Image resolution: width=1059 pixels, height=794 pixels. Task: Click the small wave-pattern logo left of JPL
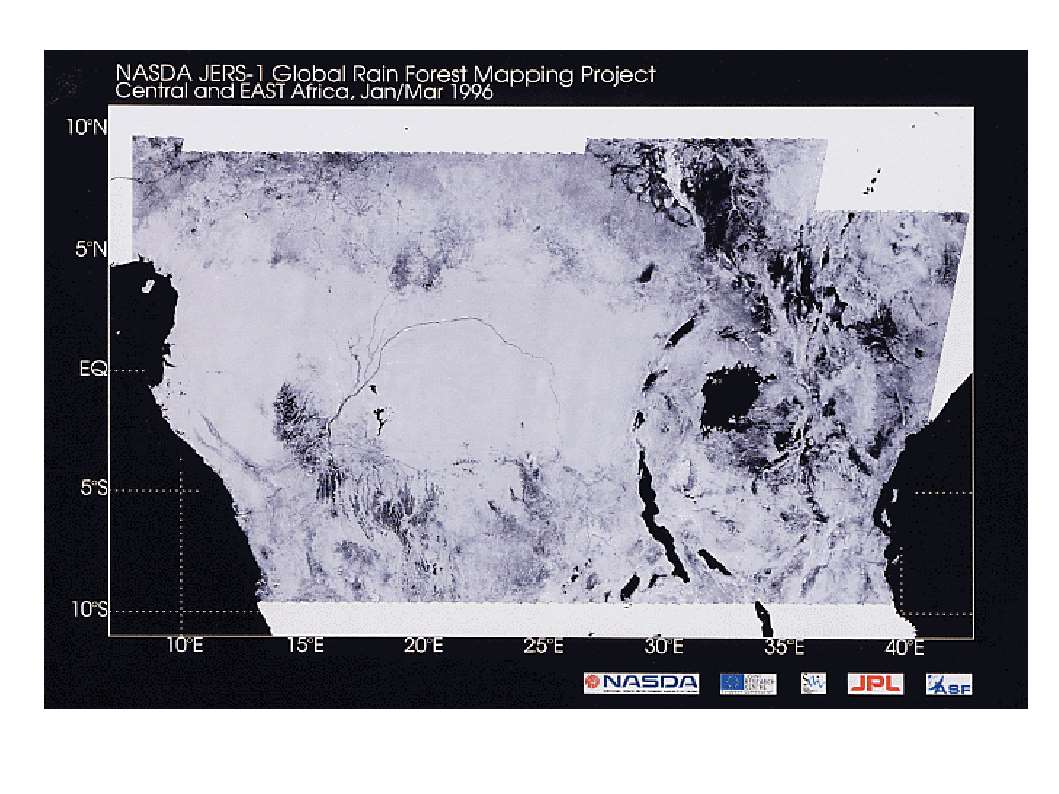click(x=813, y=683)
